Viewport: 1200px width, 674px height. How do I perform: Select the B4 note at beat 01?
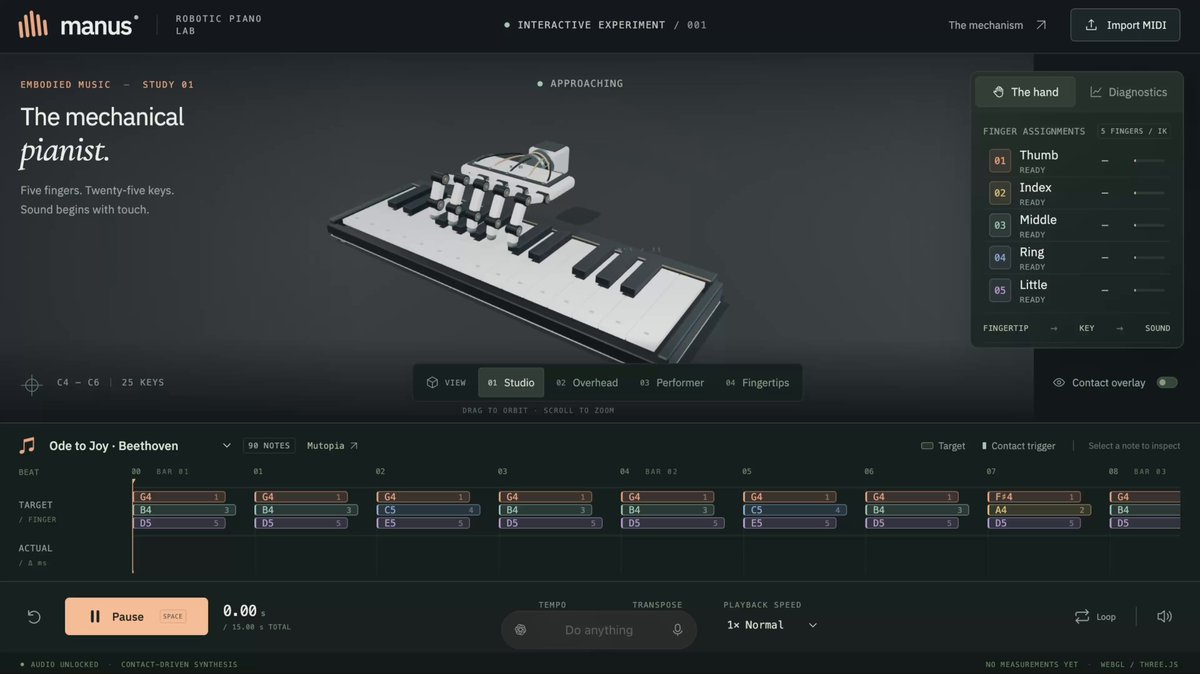click(306, 510)
